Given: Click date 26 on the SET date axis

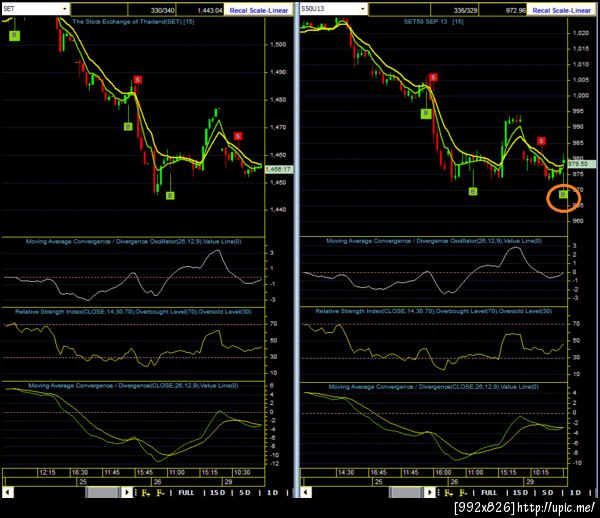Looking at the screenshot, I should coord(157,482).
